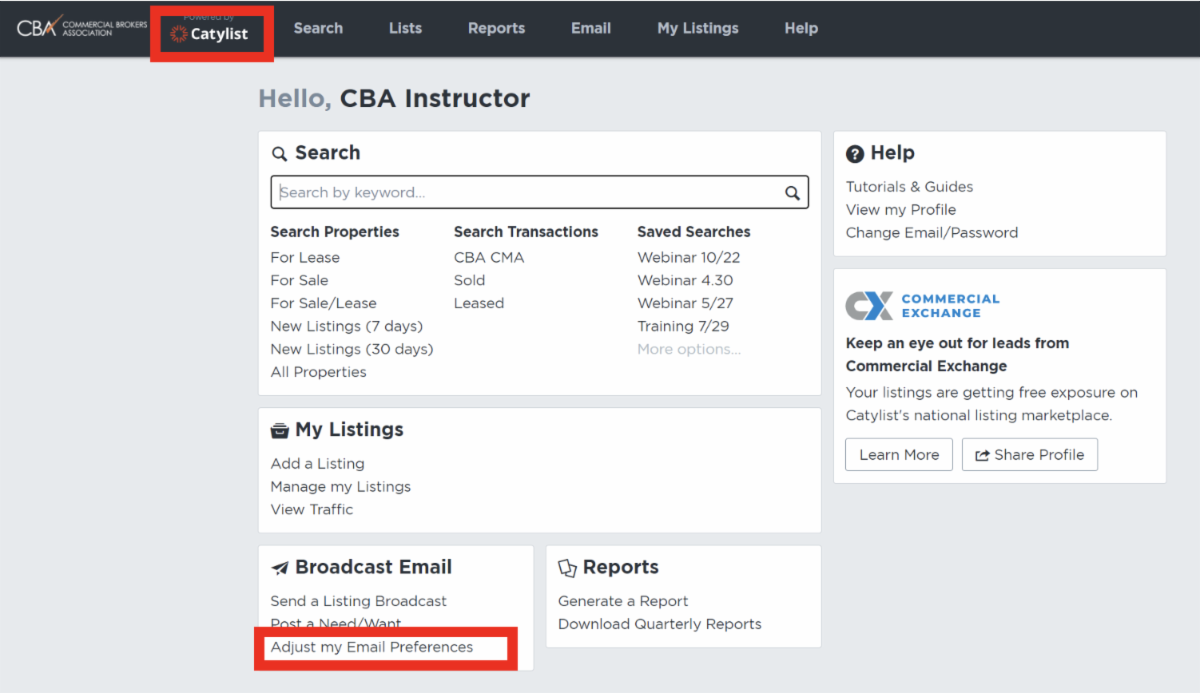Open the Webinar 5/27 saved search
This screenshot has width=1200, height=693.
pos(684,302)
